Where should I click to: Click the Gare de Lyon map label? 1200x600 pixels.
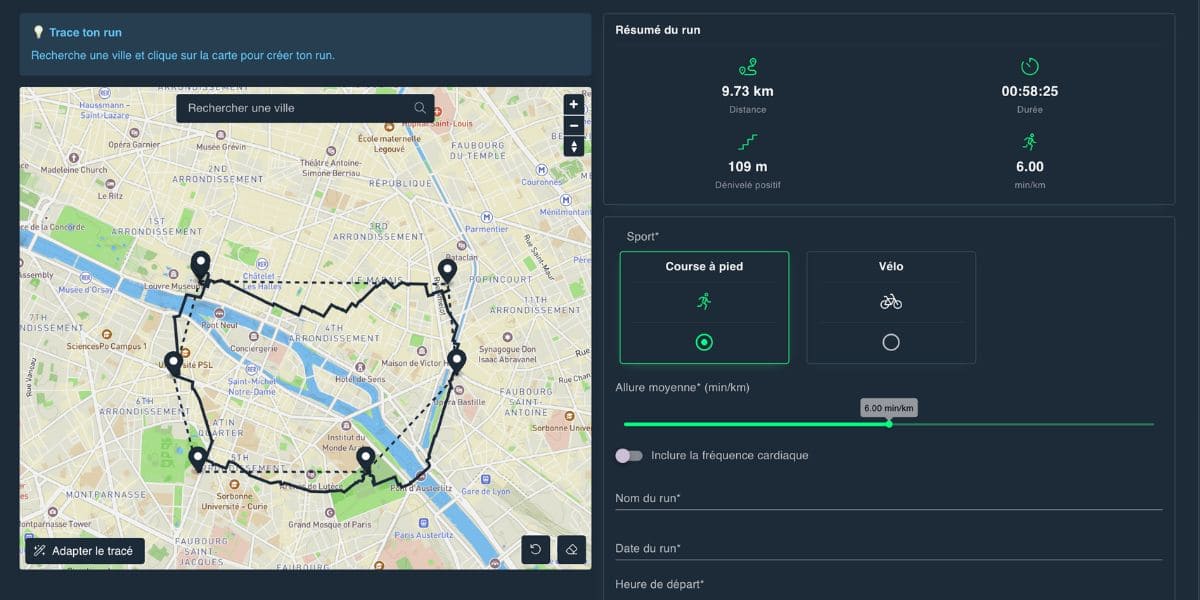487,491
